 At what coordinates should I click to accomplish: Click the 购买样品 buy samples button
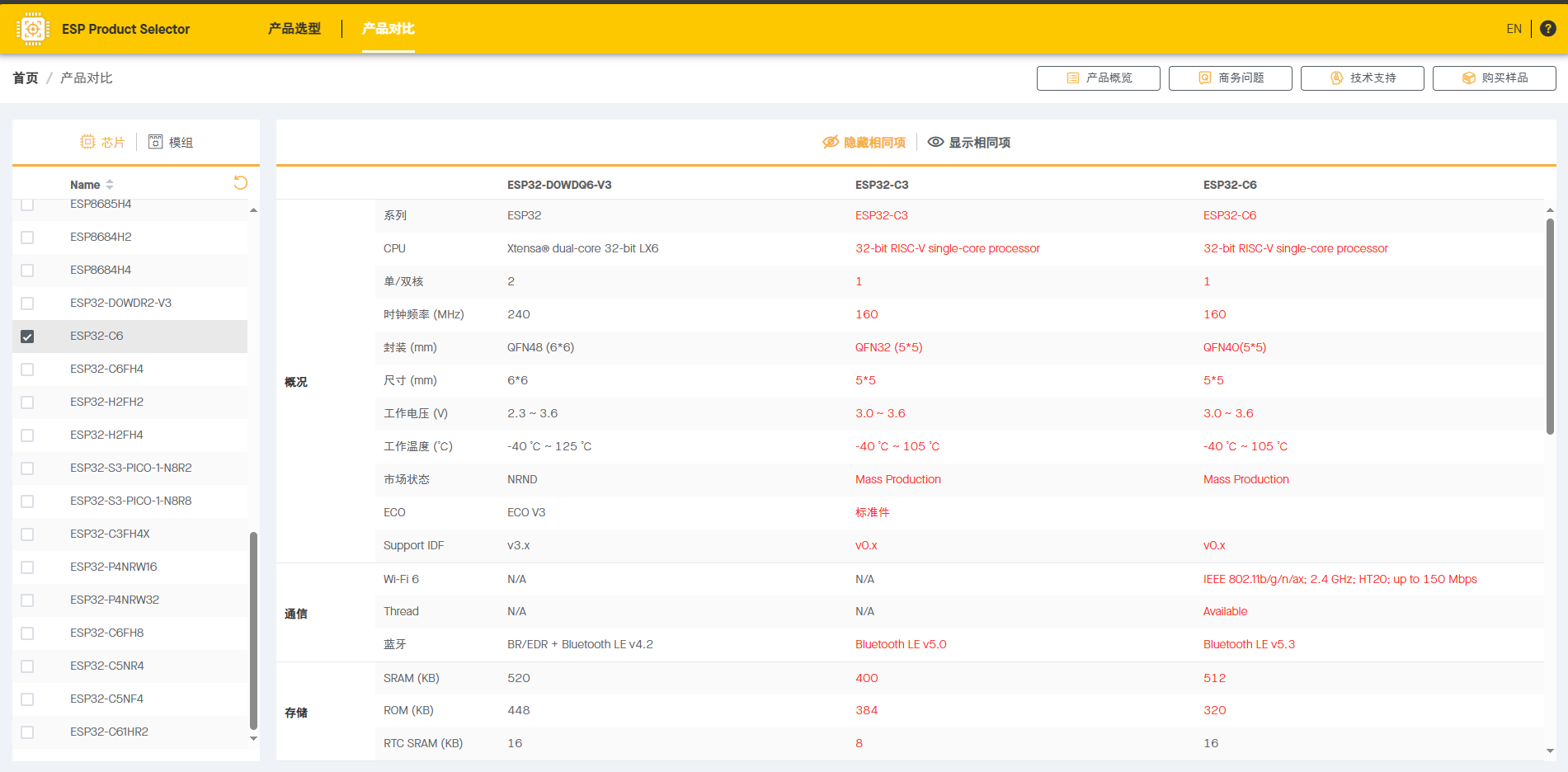(x=1494, y=78)
